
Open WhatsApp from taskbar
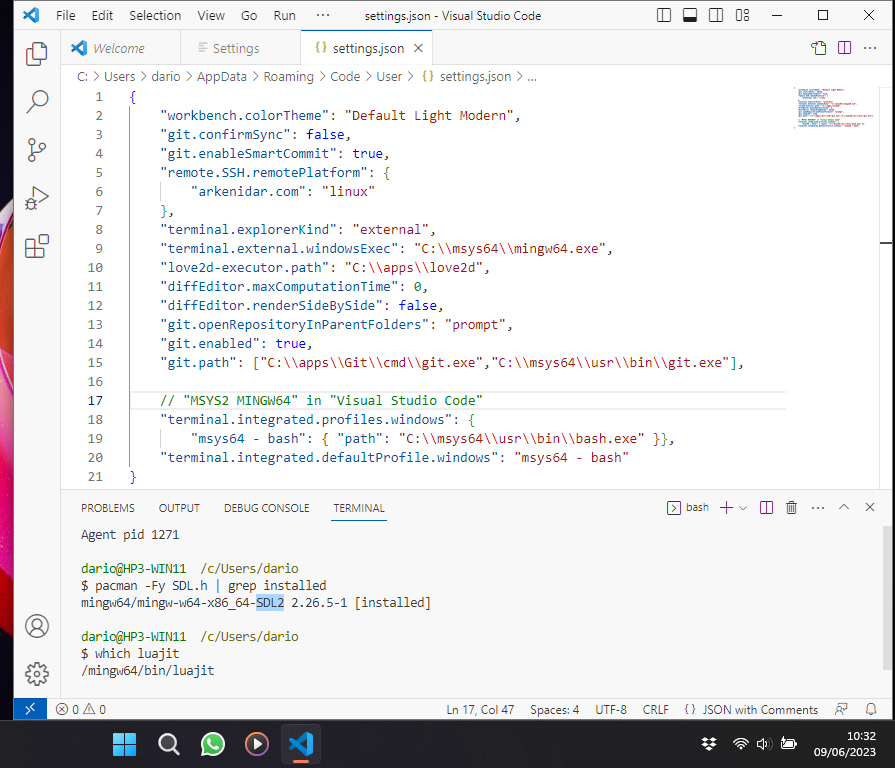pyautogui.click(x=212, y=744)
